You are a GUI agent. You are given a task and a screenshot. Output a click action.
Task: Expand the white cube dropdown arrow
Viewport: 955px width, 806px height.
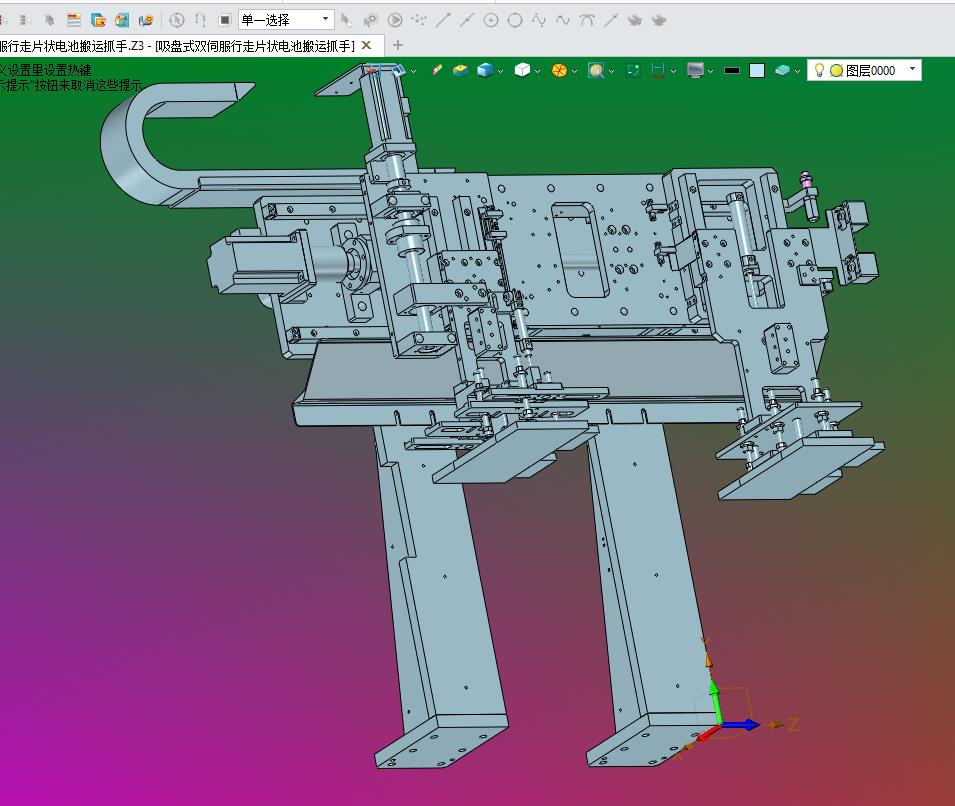[x=538, y=71]
